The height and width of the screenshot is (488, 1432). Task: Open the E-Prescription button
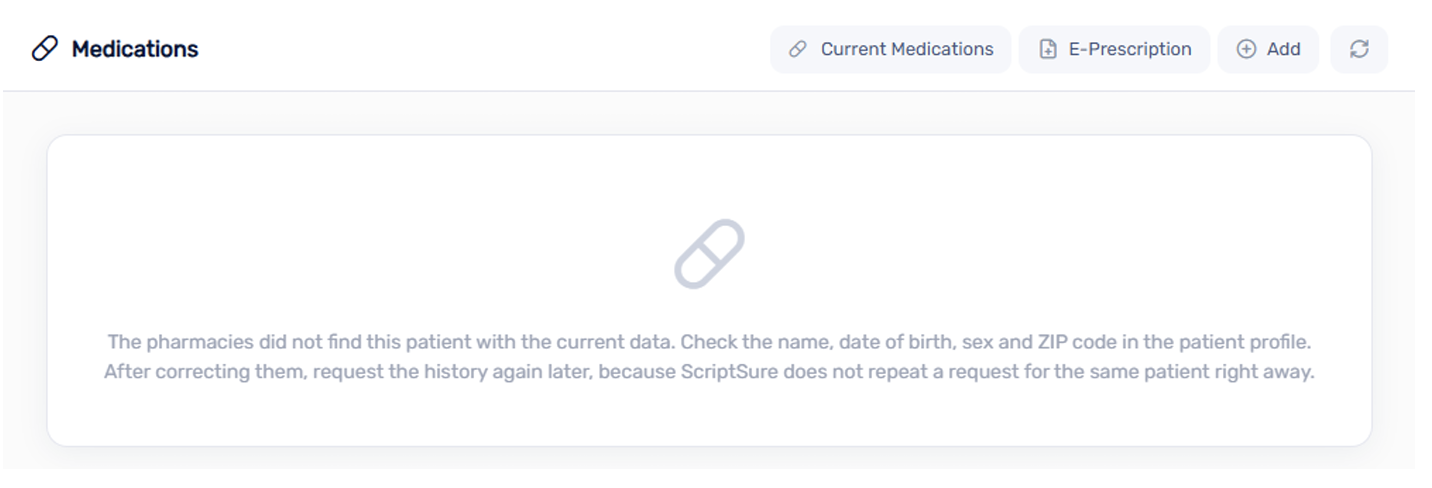[x=1114, y=49]
